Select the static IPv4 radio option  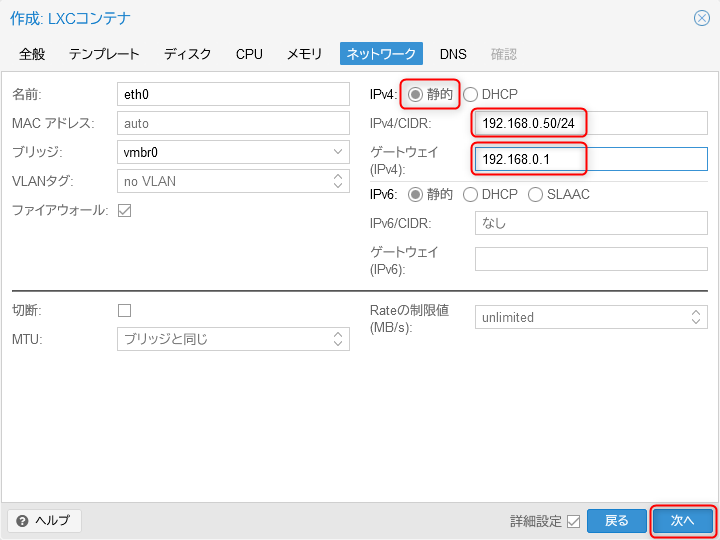415,95
